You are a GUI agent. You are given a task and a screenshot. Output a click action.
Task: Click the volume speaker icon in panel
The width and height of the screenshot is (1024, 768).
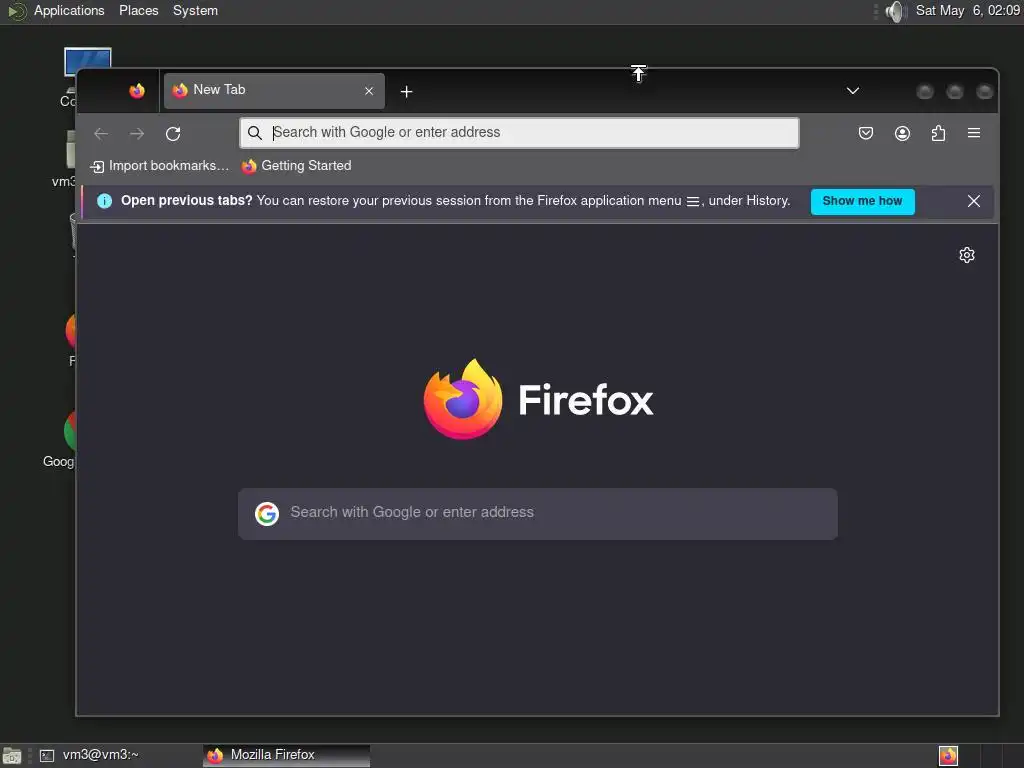[x=895, y=11]
